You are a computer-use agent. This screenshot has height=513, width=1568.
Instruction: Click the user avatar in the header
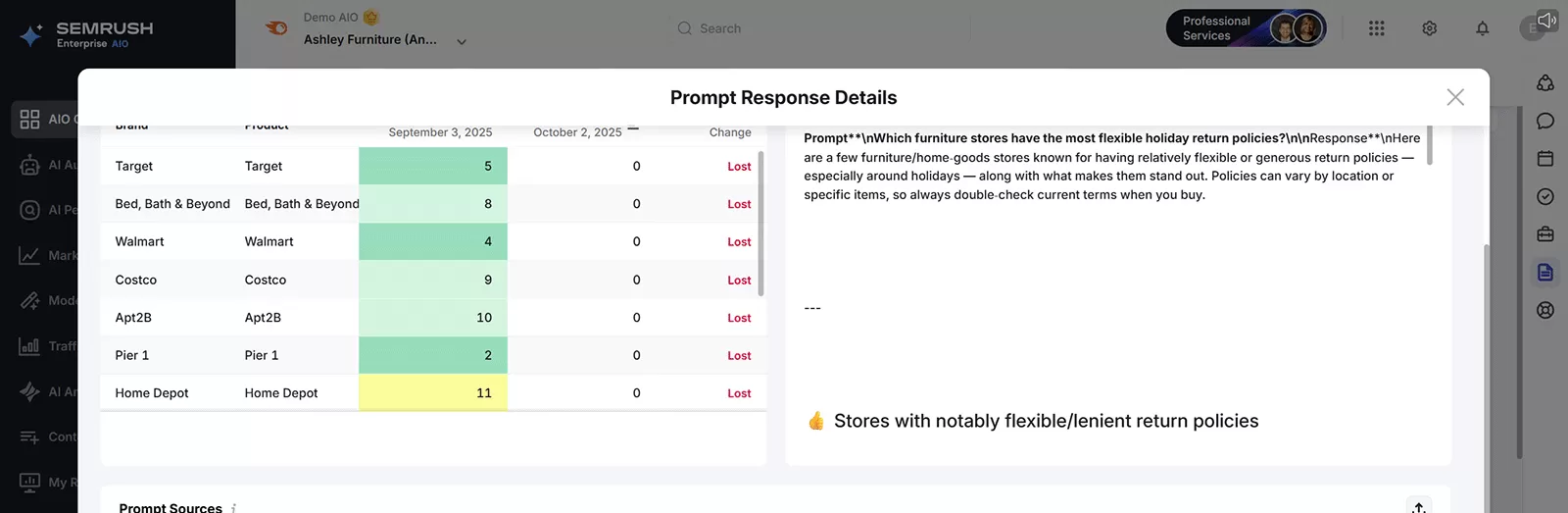tap(1532, 28)
